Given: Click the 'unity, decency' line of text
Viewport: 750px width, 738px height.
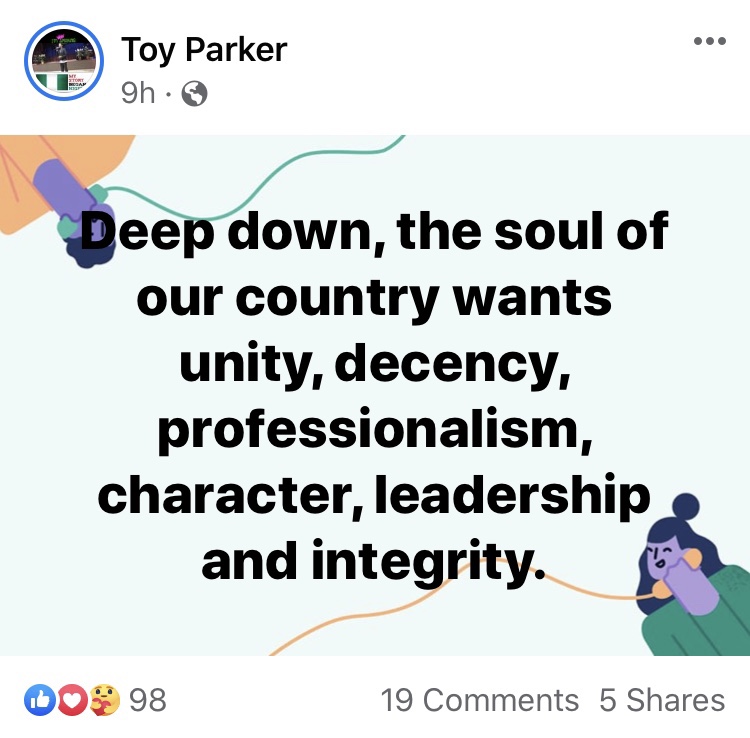Looking at the screenshot, I should click(x=375, y=365).
